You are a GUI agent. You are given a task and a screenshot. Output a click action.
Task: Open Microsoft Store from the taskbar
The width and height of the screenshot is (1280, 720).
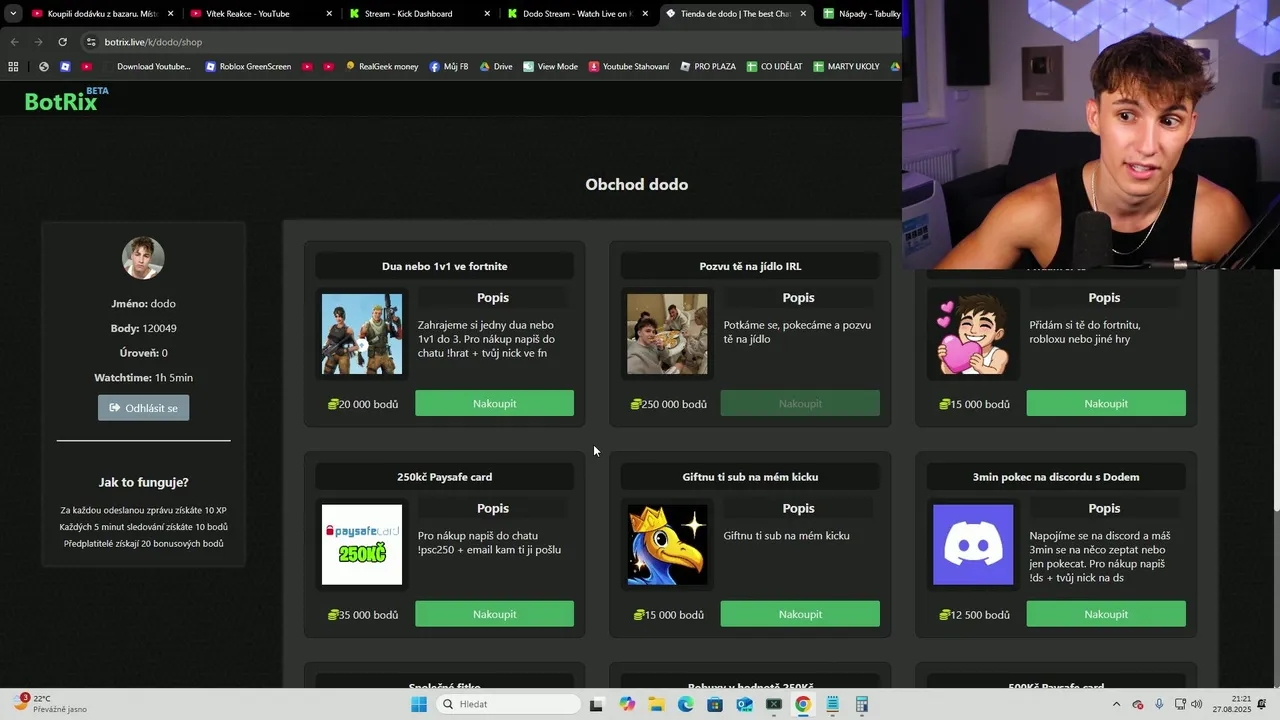tap(715, 704)
